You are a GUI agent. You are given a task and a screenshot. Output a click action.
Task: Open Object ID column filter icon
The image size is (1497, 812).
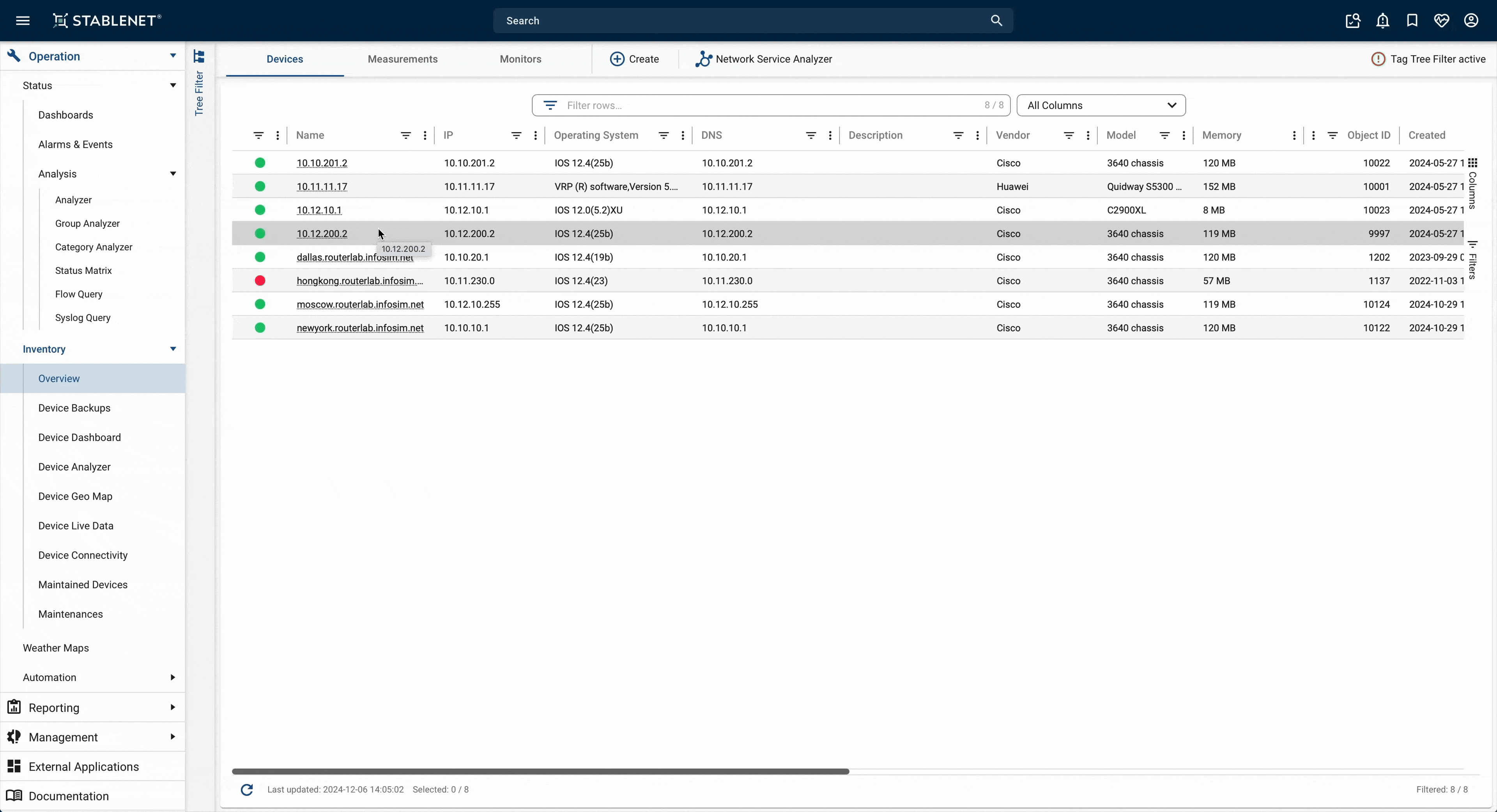point(1332,135)
